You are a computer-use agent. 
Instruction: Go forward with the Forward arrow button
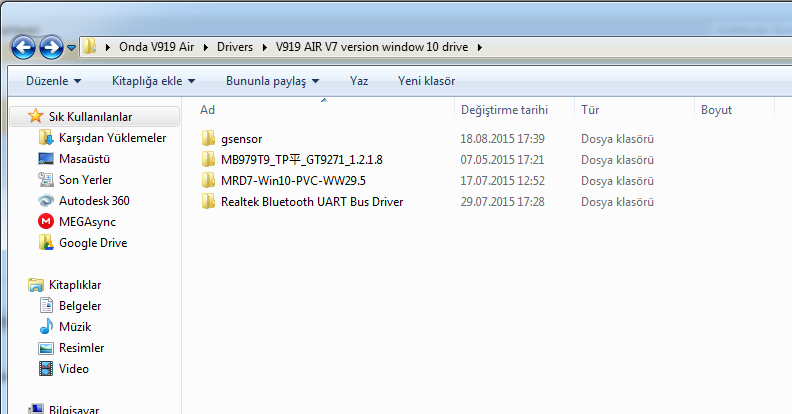(51, 48)
